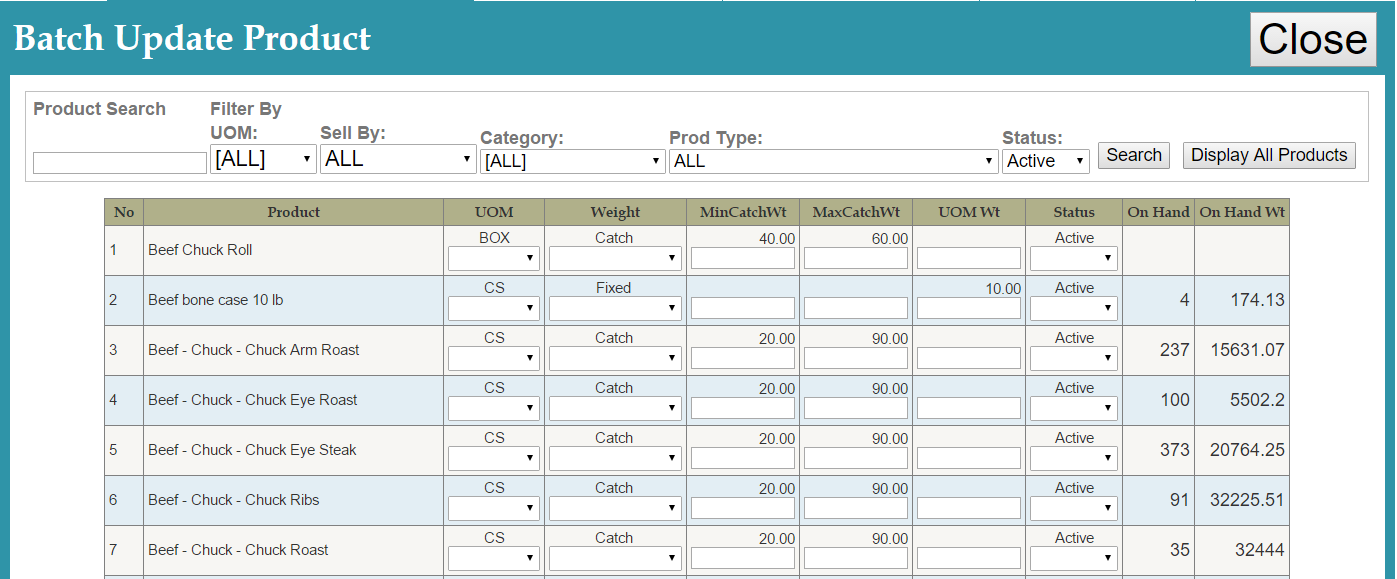Click the MinCatchWt field for Beef bone case 10 lb
The width and height of the screenshot is (1397, 579).
point(743,308)
